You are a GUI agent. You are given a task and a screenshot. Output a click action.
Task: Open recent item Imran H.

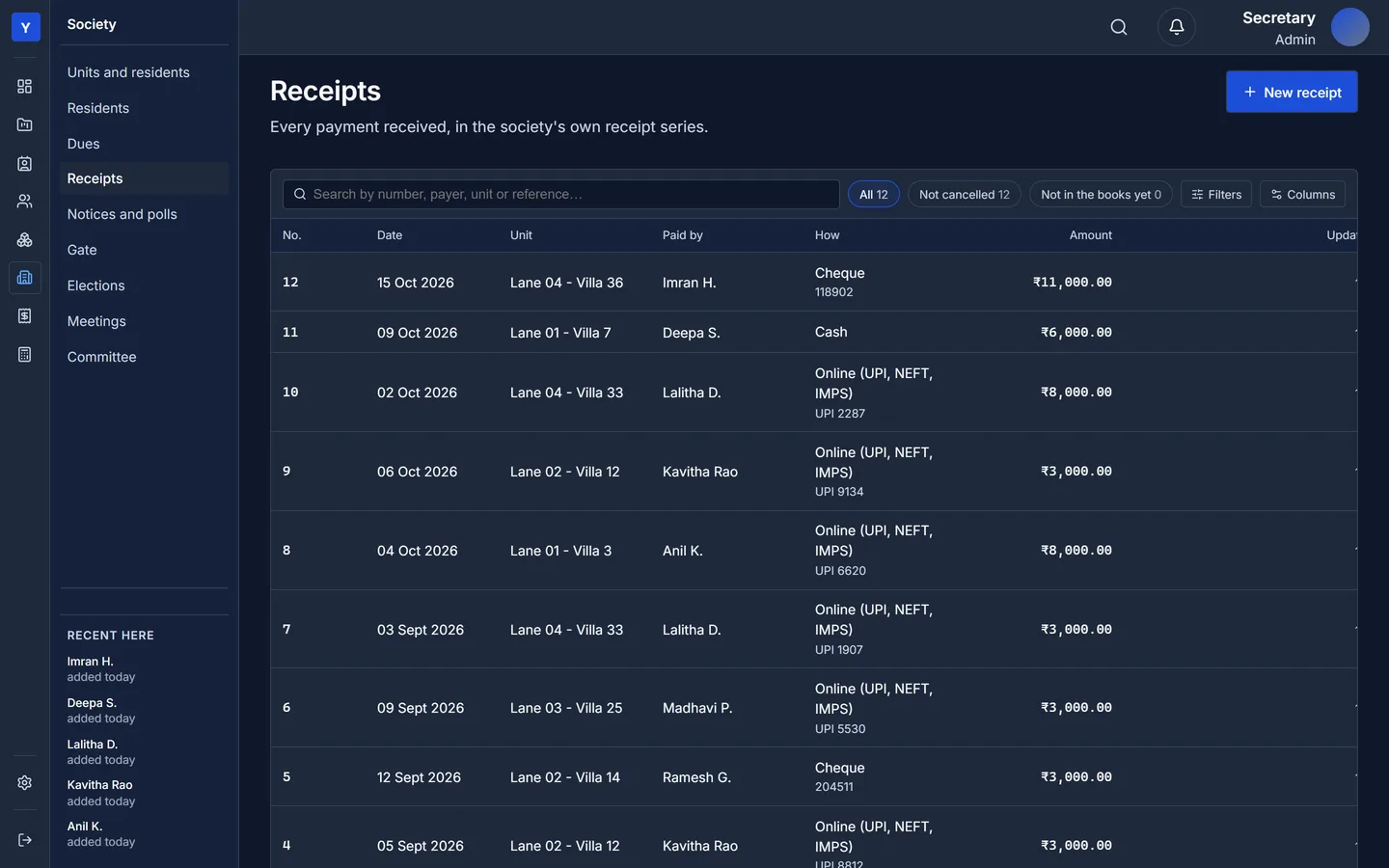(x=144, y=668)
